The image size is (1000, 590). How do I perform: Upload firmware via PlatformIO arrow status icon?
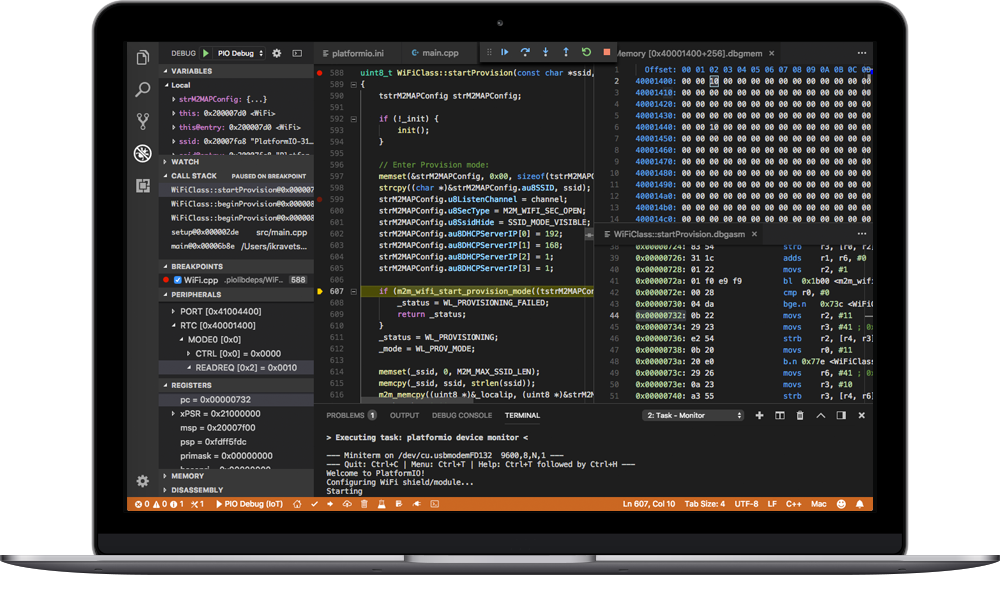329,505
